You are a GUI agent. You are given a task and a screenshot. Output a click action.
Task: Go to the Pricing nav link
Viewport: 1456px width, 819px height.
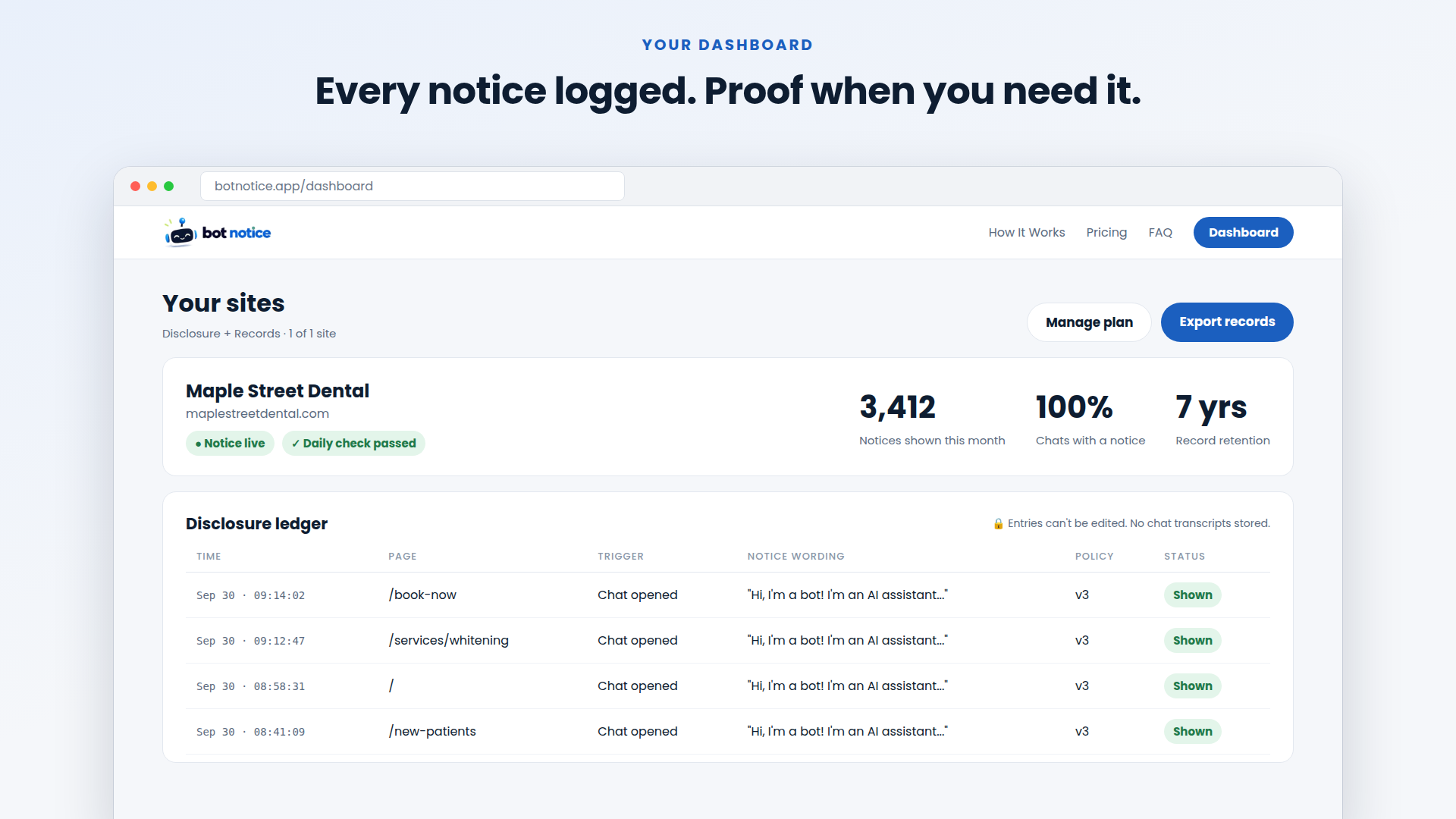[1106, 233]
